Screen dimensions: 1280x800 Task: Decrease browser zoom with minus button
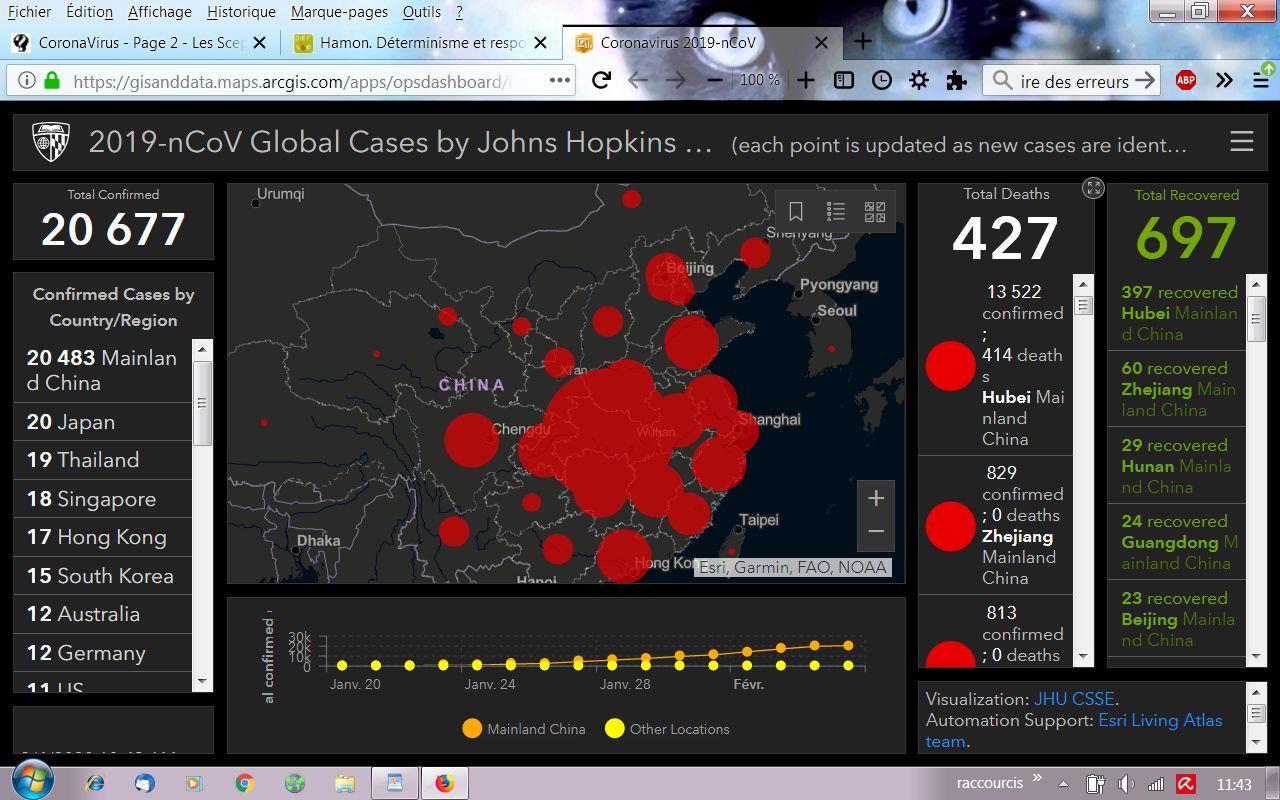pos(714,81)
